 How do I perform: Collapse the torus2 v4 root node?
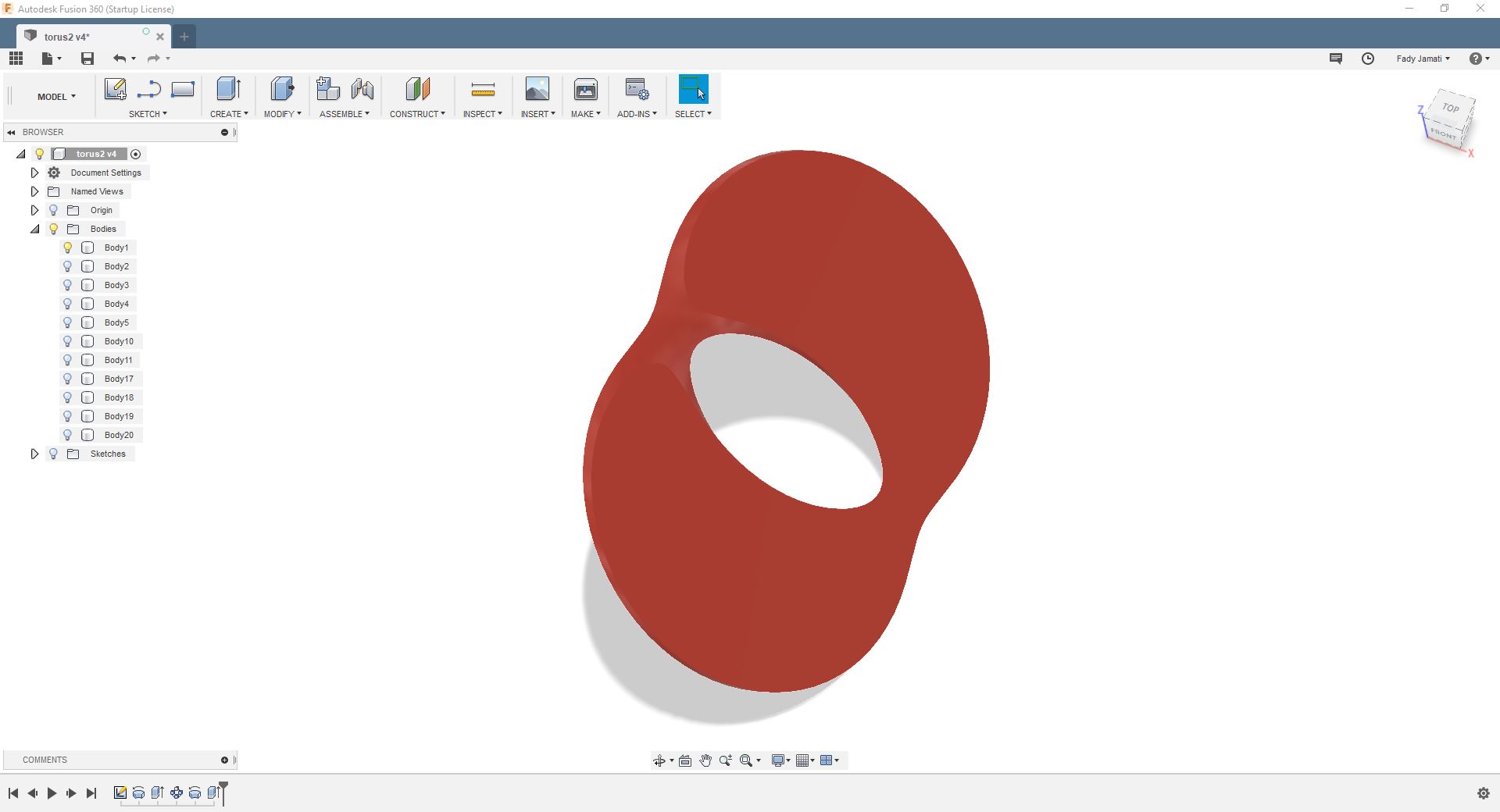(x=21, y=154)
